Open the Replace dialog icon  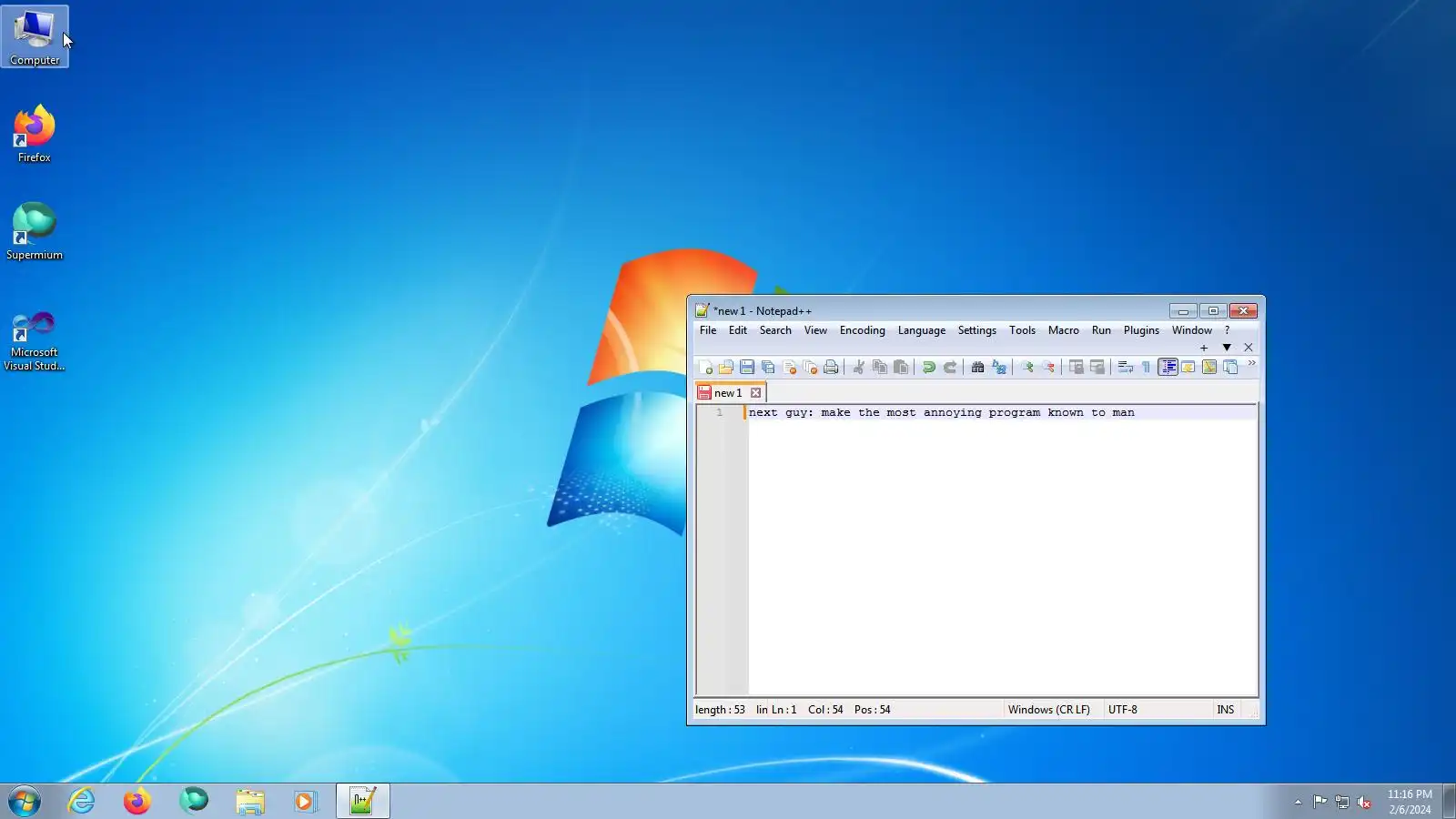(998, 368)
